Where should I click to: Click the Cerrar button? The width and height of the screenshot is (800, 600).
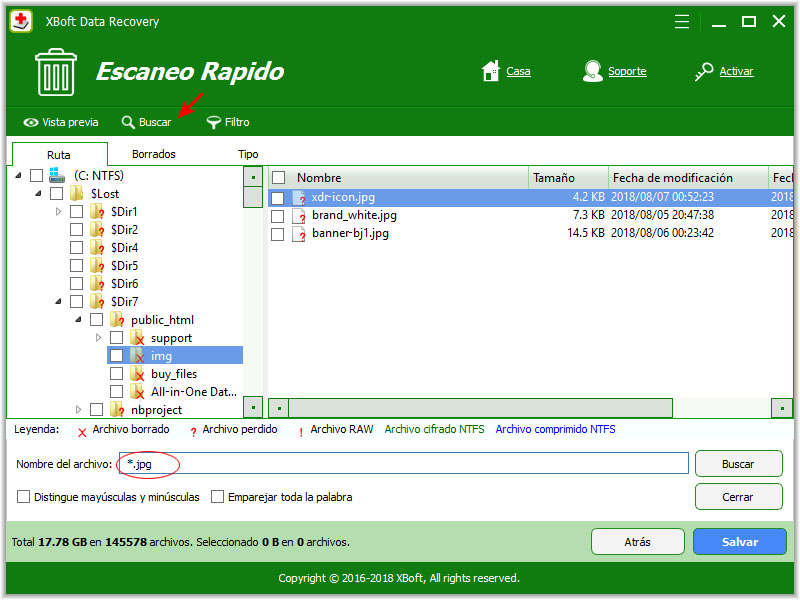pyautogui.click(x=738, y=496)
